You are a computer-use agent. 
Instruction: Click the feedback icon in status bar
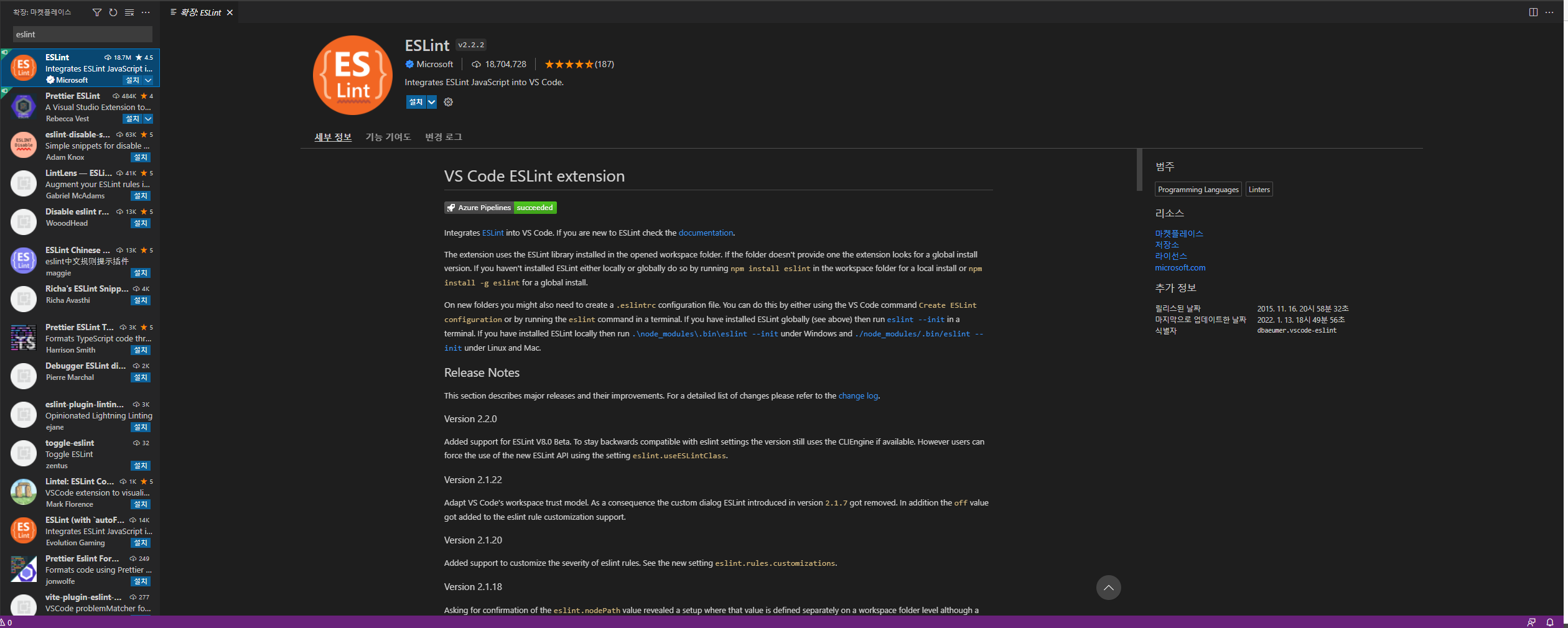point(1531,622)
